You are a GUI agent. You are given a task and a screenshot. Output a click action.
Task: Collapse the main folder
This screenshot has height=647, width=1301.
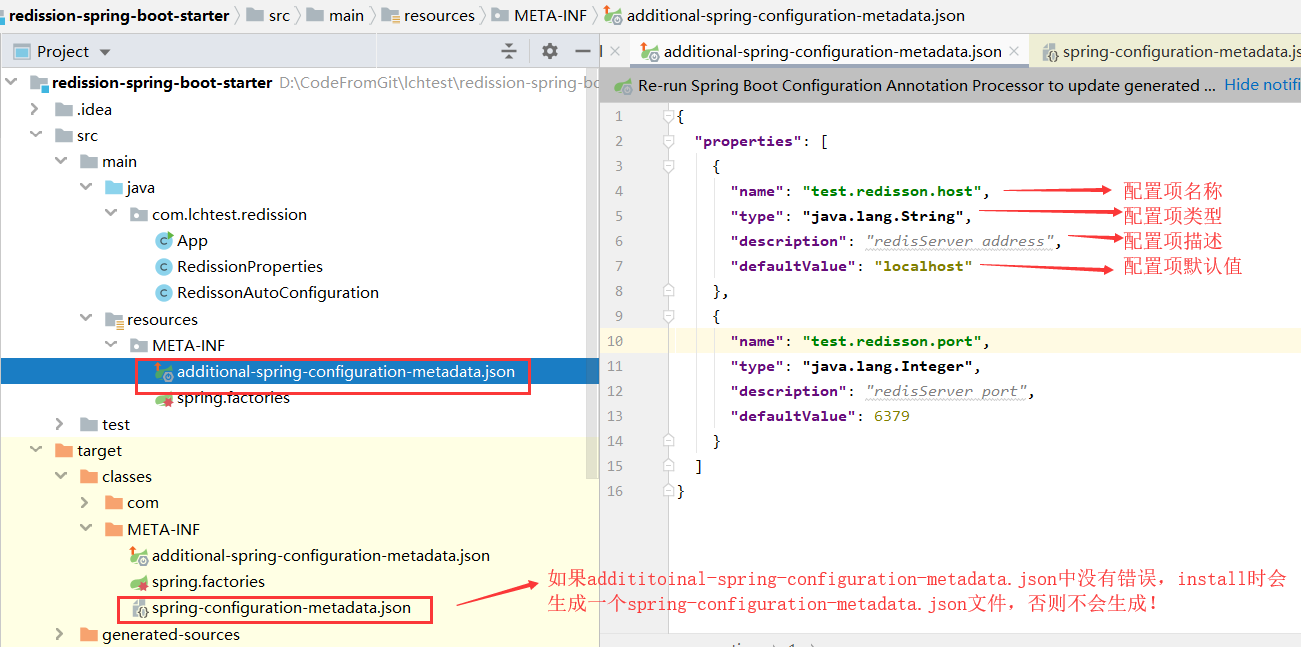(60, 161)
